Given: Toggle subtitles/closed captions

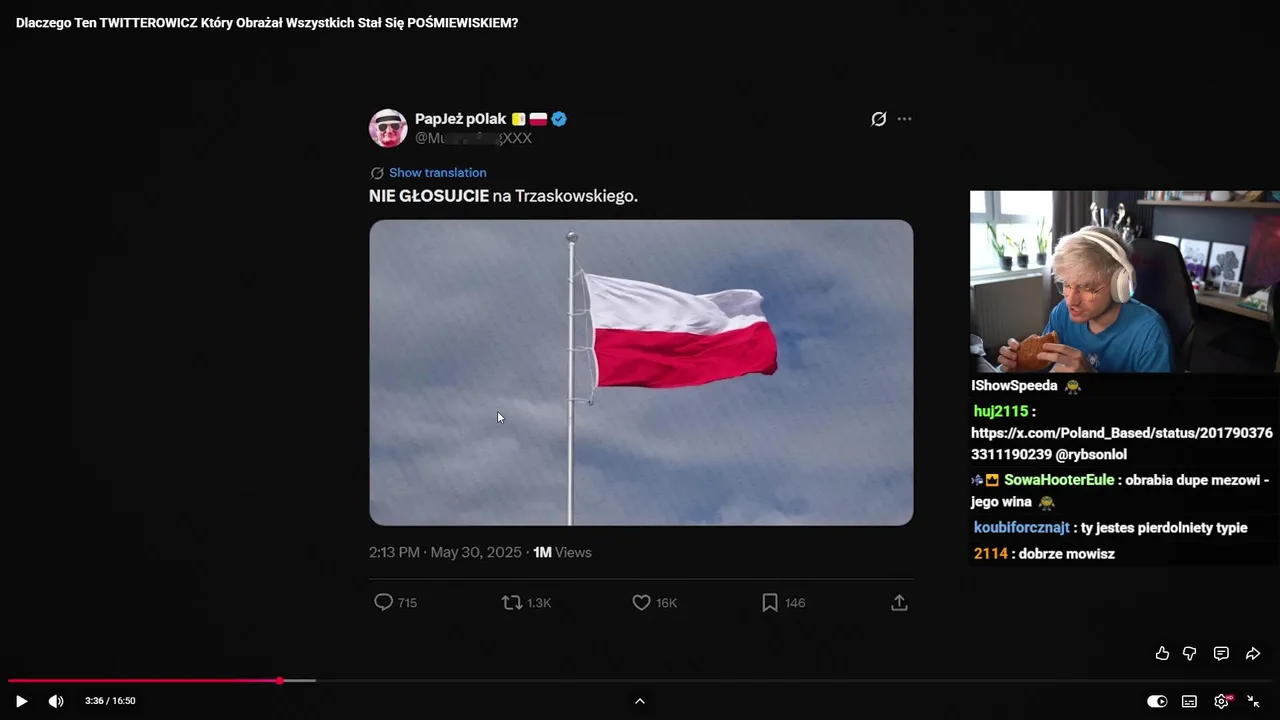Looking at the screenshot, I should pos(1189,701).
